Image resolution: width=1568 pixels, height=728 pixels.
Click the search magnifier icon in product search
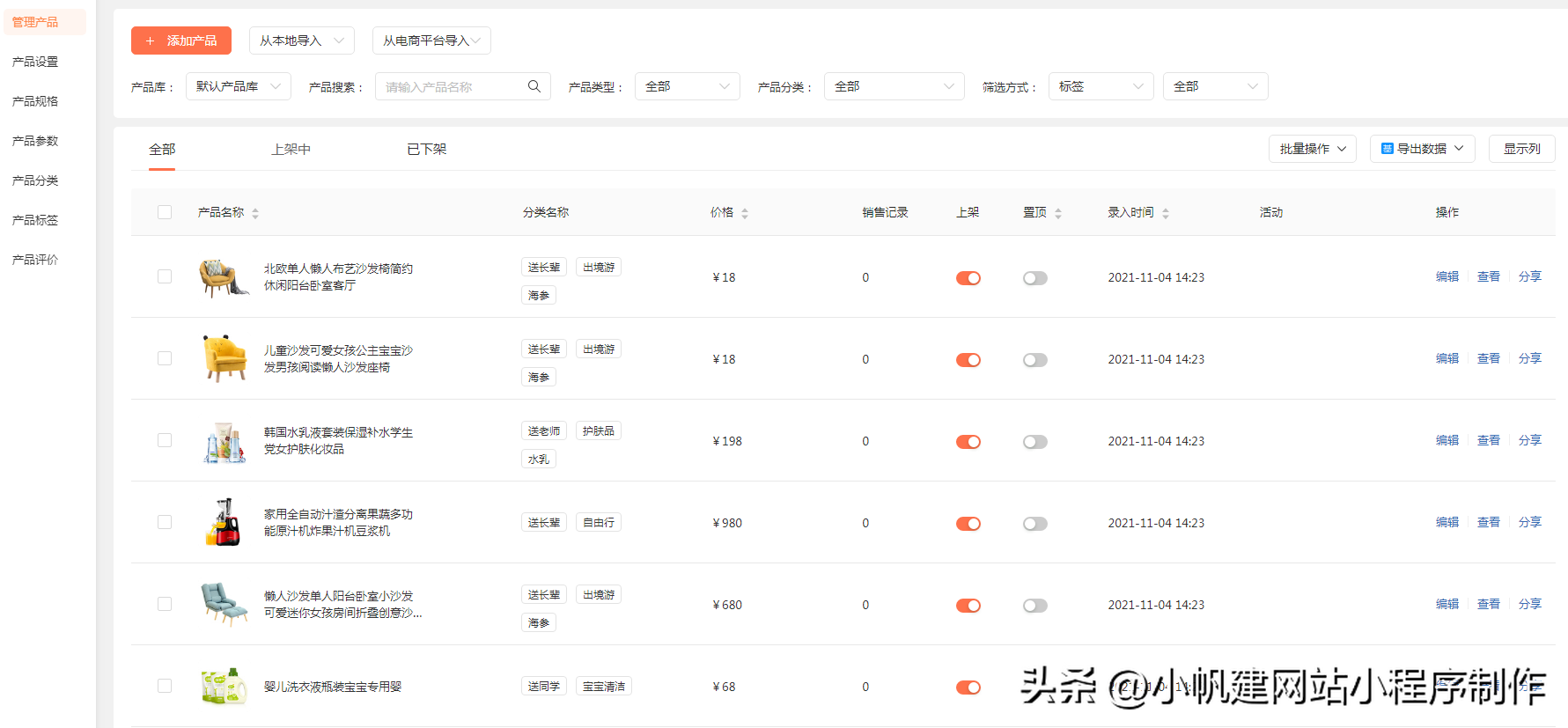(x=534, y=86)
